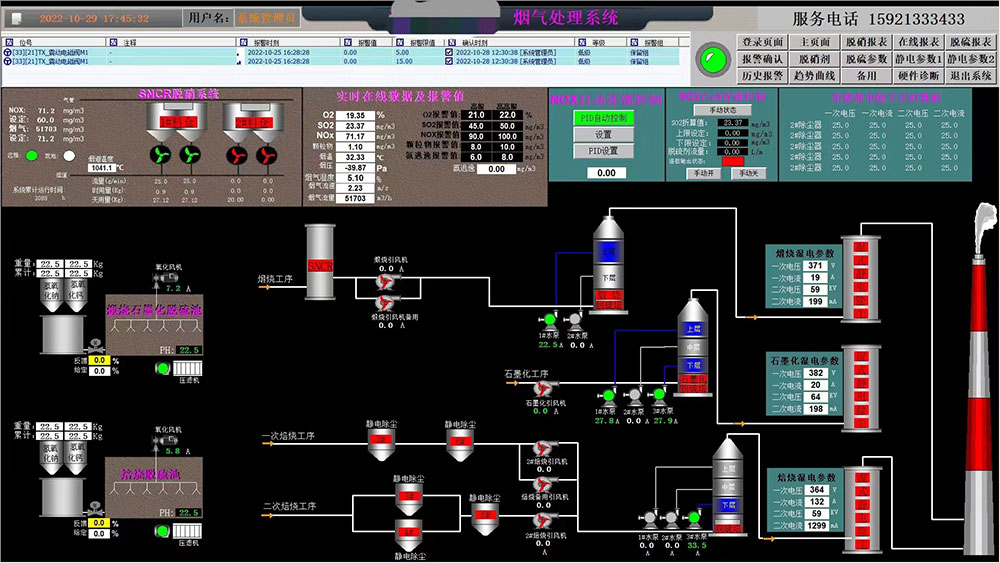Viewport: 1000px width, 563px height.
Task: Select the SNCR reactor tower icon
Action: [320, 262]
